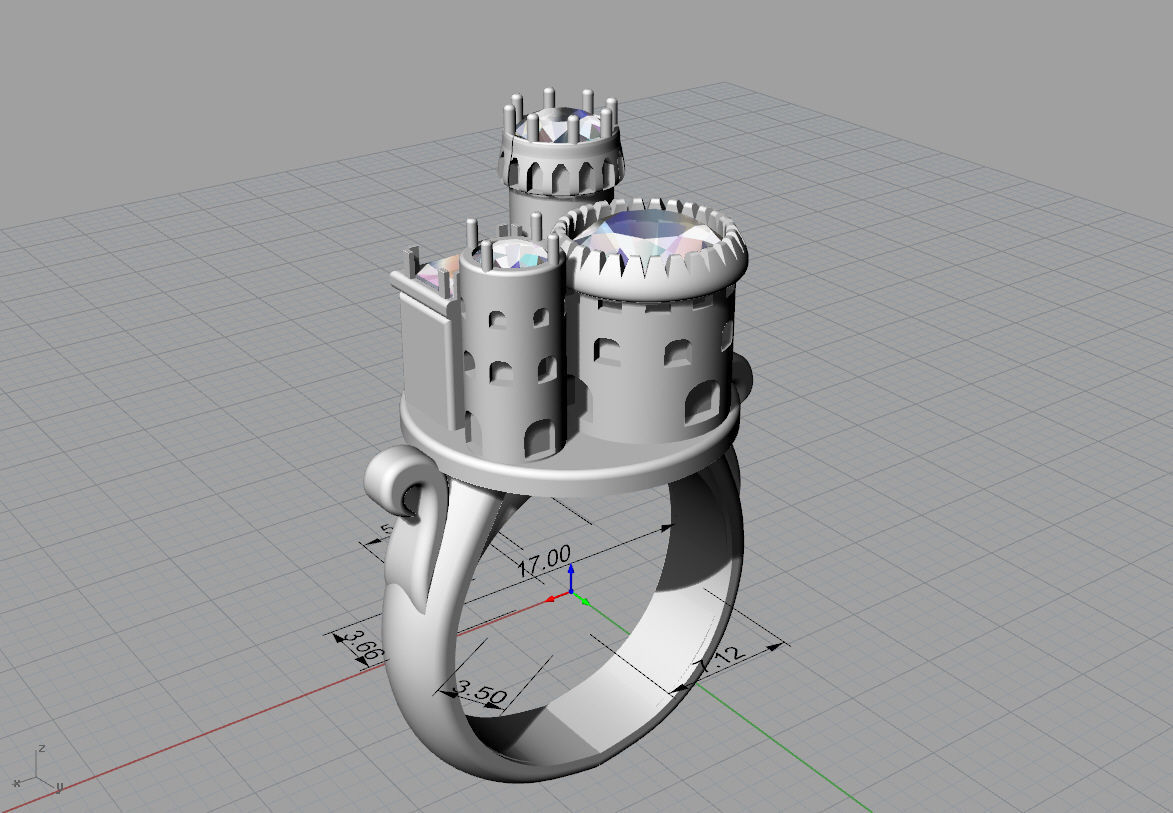Click the blue Z-axis arrow at origin
This screenshot has width=1173, height=813.
[x=571, y=577]
